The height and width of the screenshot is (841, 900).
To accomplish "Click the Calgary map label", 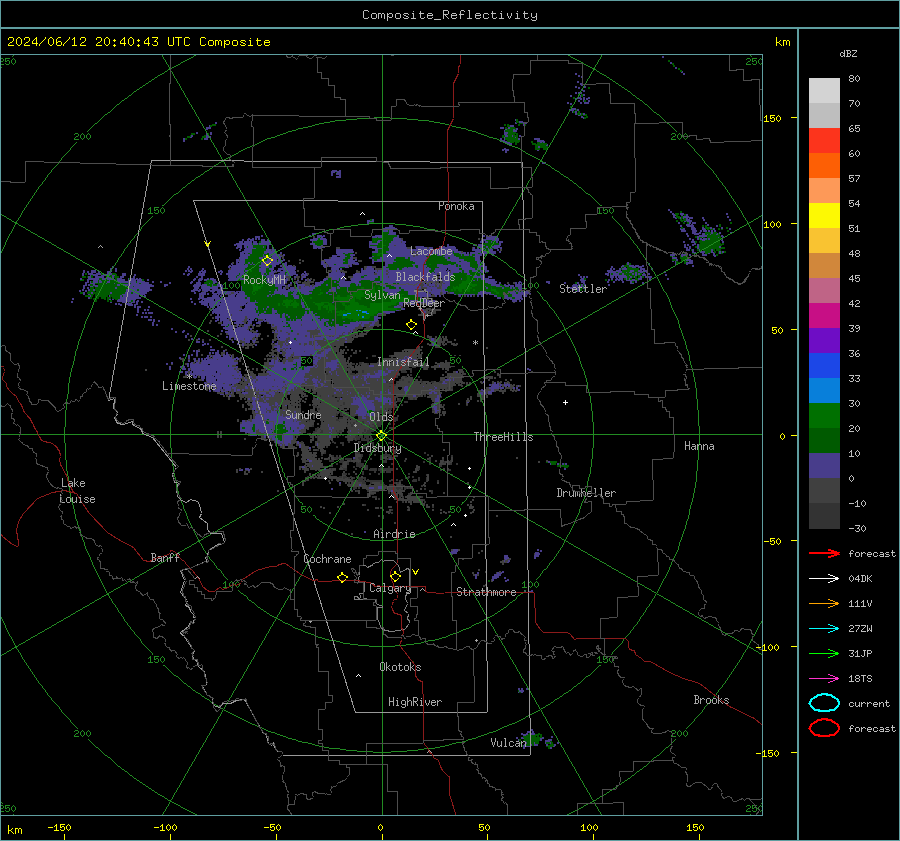I will [x=390, y=588].
